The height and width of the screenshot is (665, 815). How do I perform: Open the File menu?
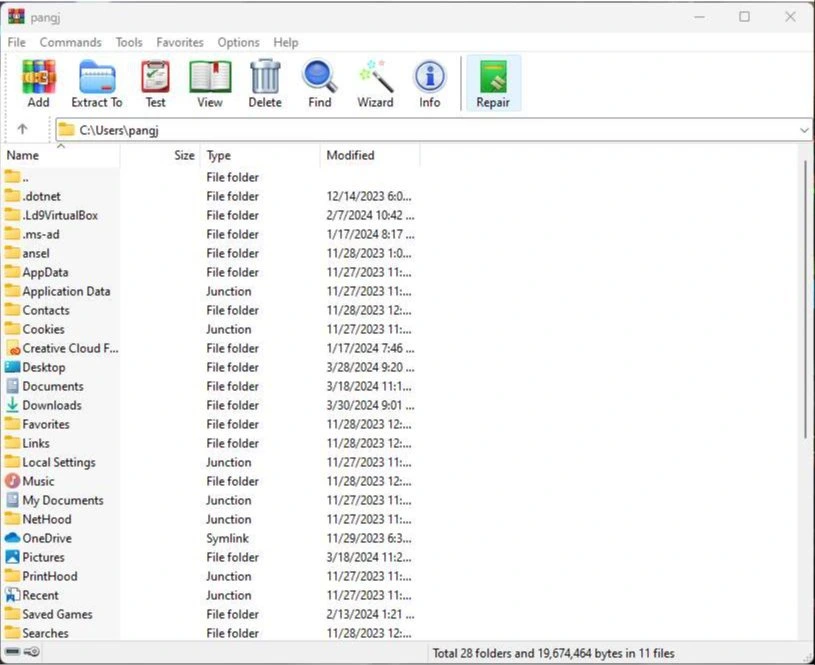17,43
